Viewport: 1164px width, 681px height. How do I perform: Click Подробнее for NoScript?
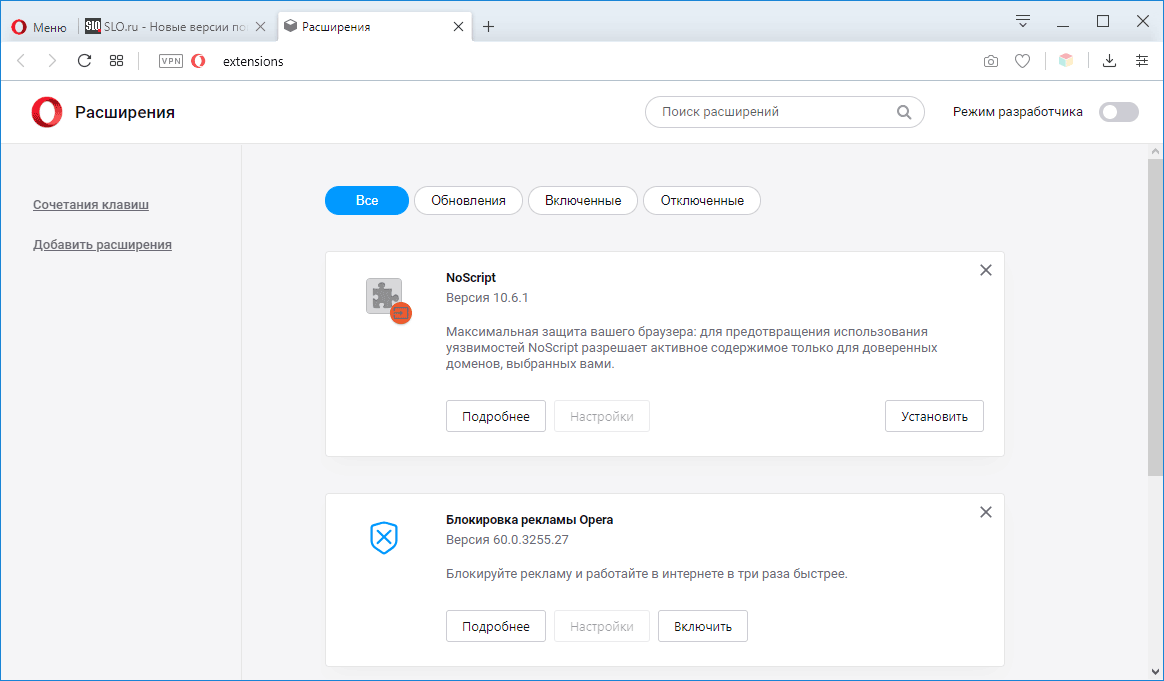[x=496, y=417]
